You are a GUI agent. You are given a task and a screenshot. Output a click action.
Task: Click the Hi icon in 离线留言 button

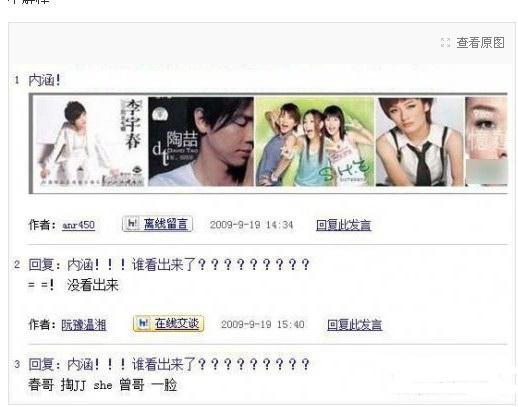tap(133, 223)
